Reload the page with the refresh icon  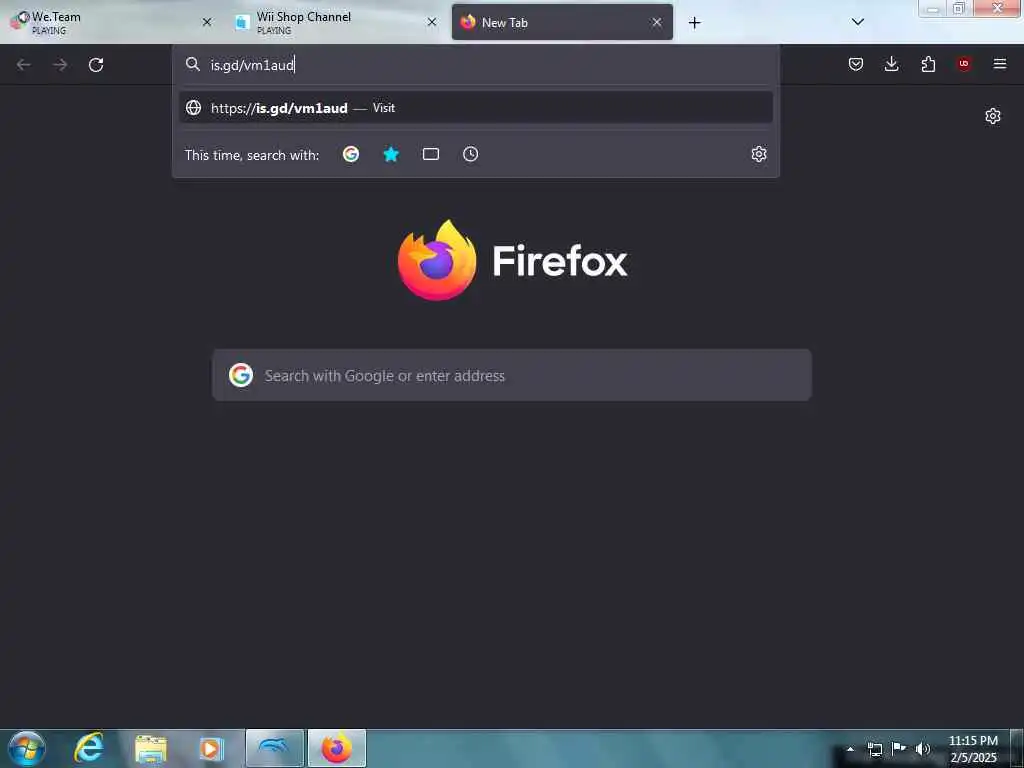(x=96, y=65)
